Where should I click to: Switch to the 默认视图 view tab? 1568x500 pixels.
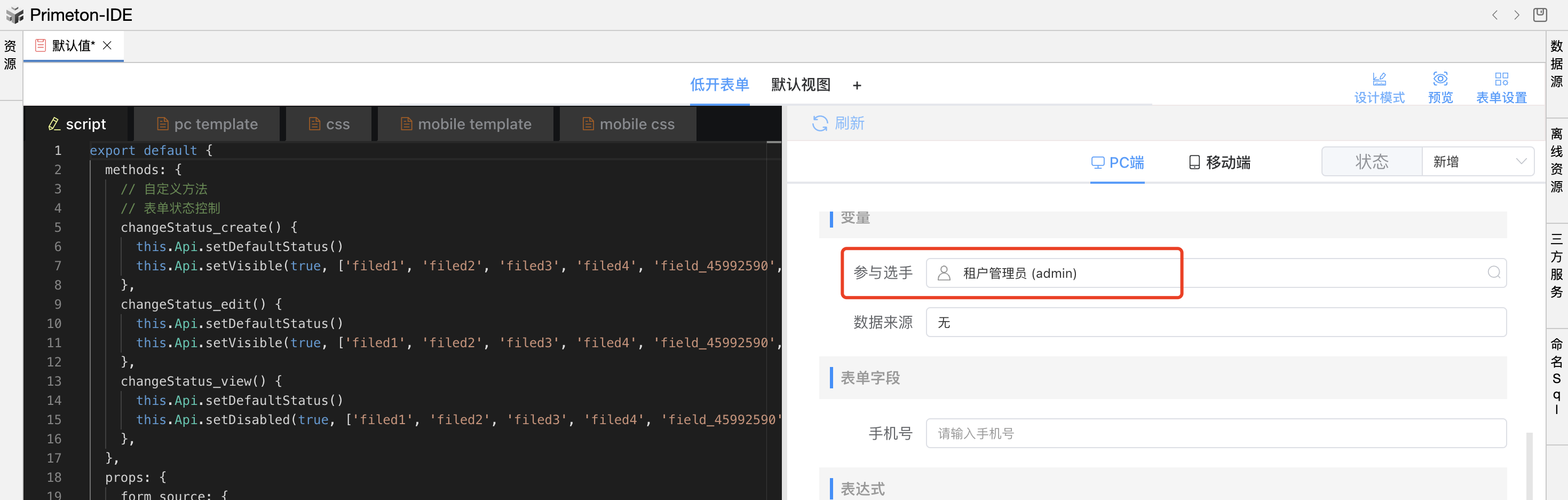point(801,85)
